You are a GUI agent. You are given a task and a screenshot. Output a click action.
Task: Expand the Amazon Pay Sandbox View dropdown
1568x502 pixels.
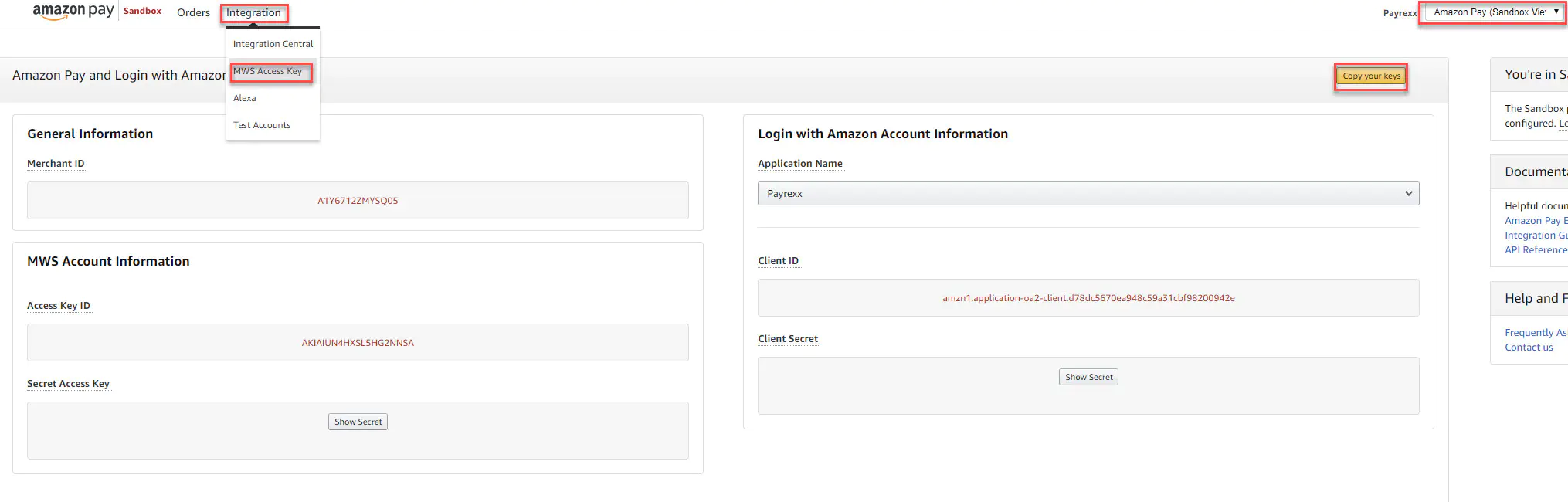[1495, 12]
